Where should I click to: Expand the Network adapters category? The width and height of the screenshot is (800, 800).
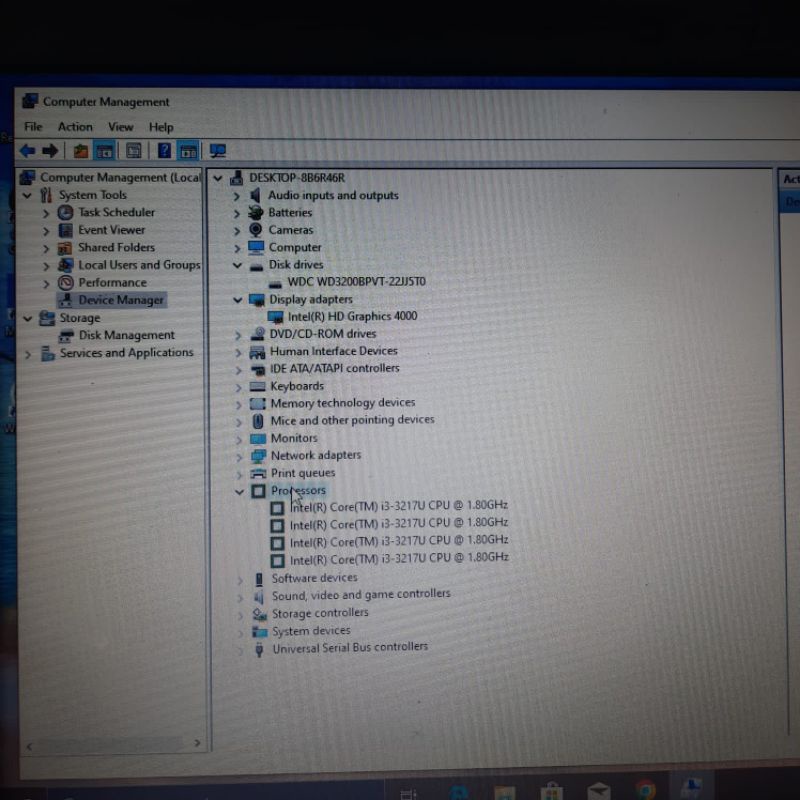point(237,455)
